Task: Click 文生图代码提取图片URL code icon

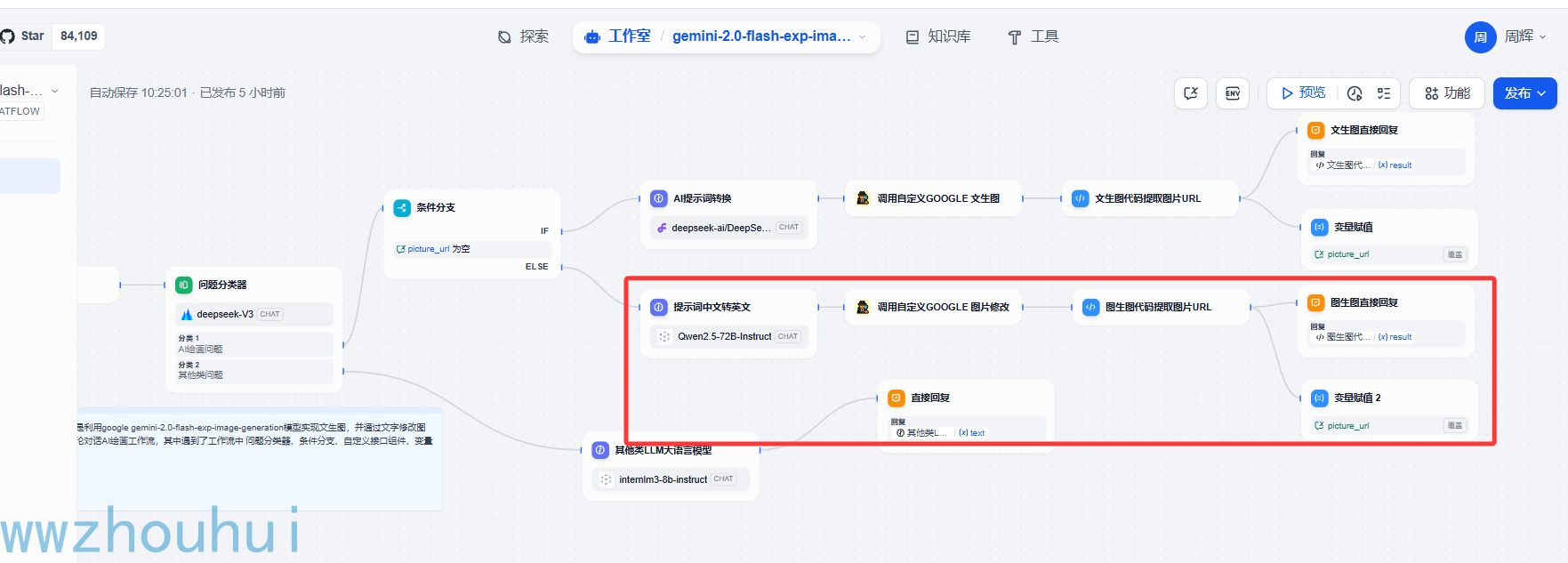Action: coord(1080,198)
